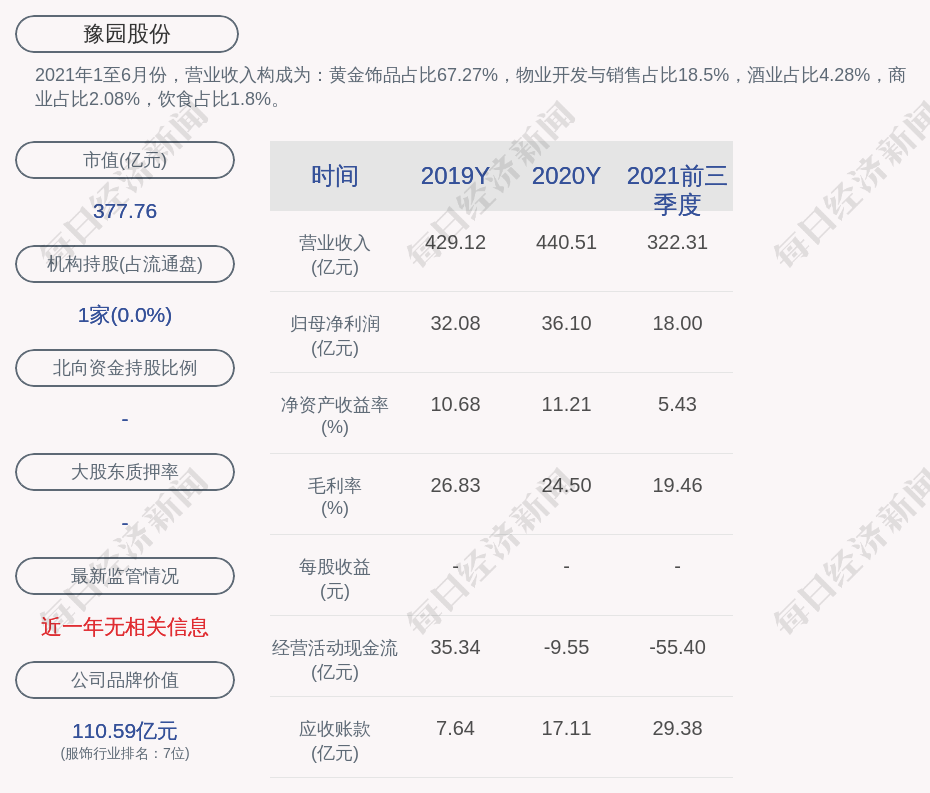This screenshot has width=930, height=793.
Task: Click the 2021前三季度 column header
Action: [x=677, y=190]
